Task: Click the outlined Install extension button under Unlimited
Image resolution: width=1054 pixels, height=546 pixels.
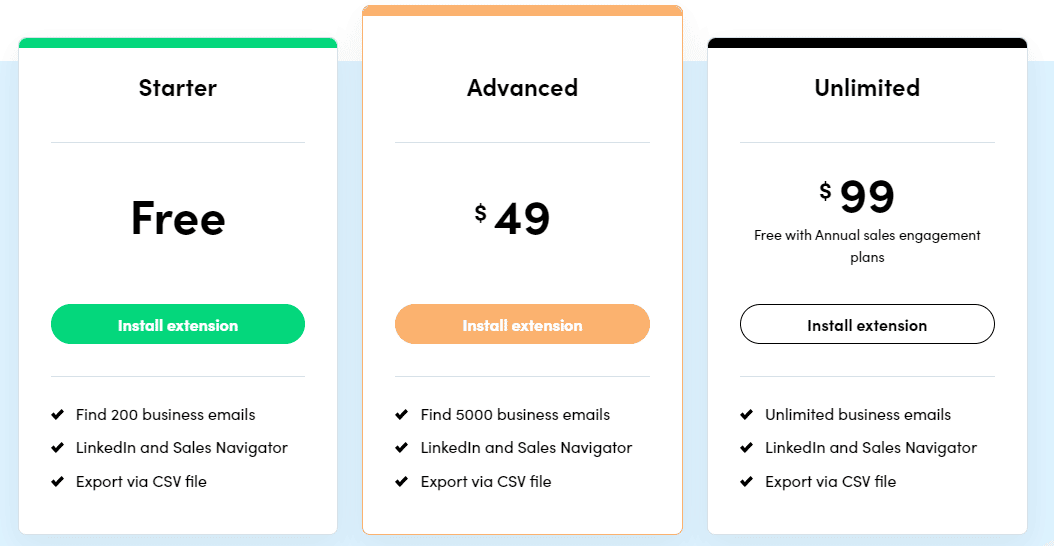Action: [x=867, y=324]
